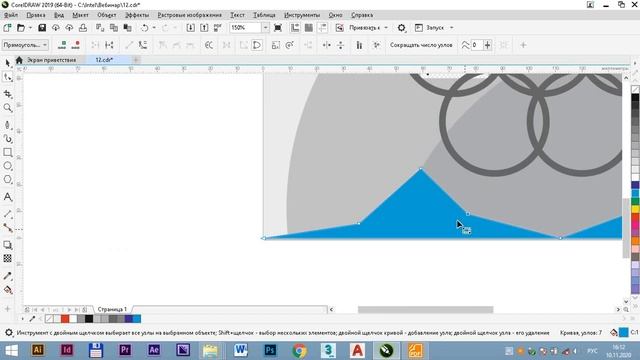Open the zoom level 150% dropdown
Image resolution: width=640 pixels, height=360 pixels.
click(265, 28)
